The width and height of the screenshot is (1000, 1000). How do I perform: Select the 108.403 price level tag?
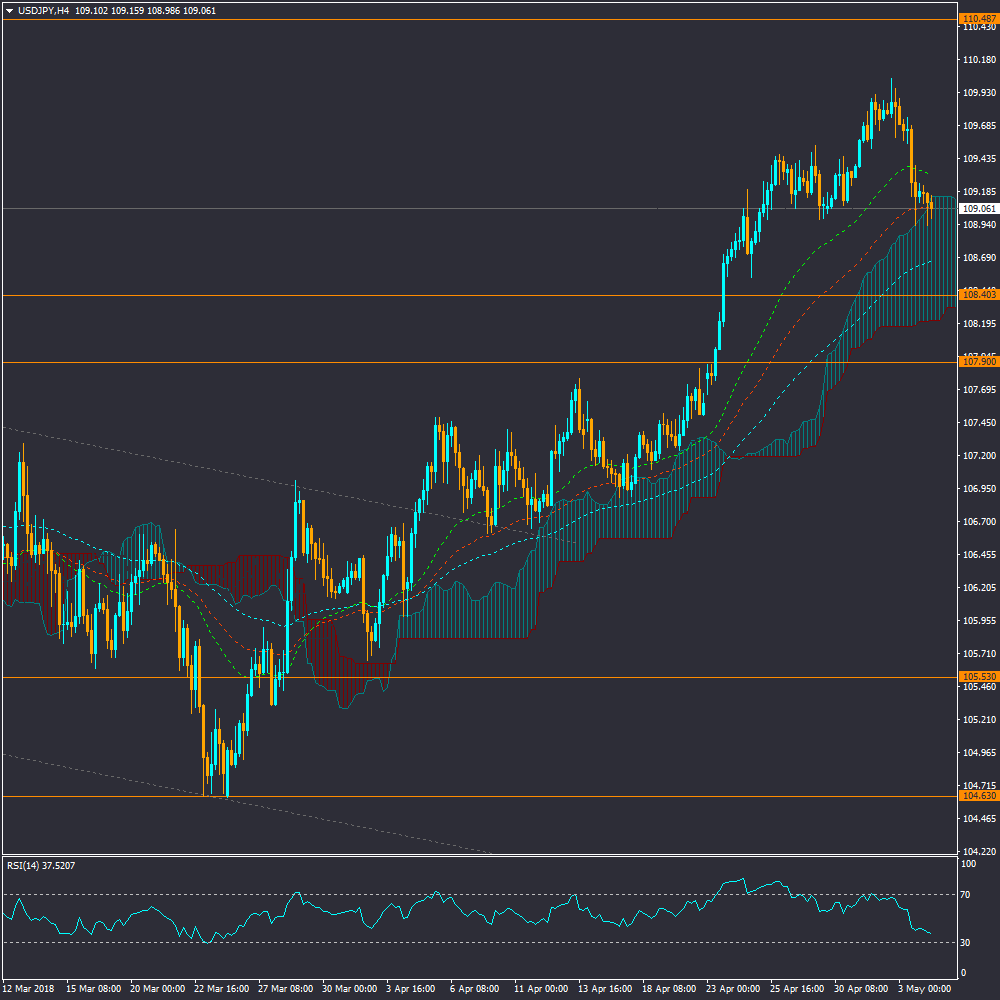click(975, 295)
